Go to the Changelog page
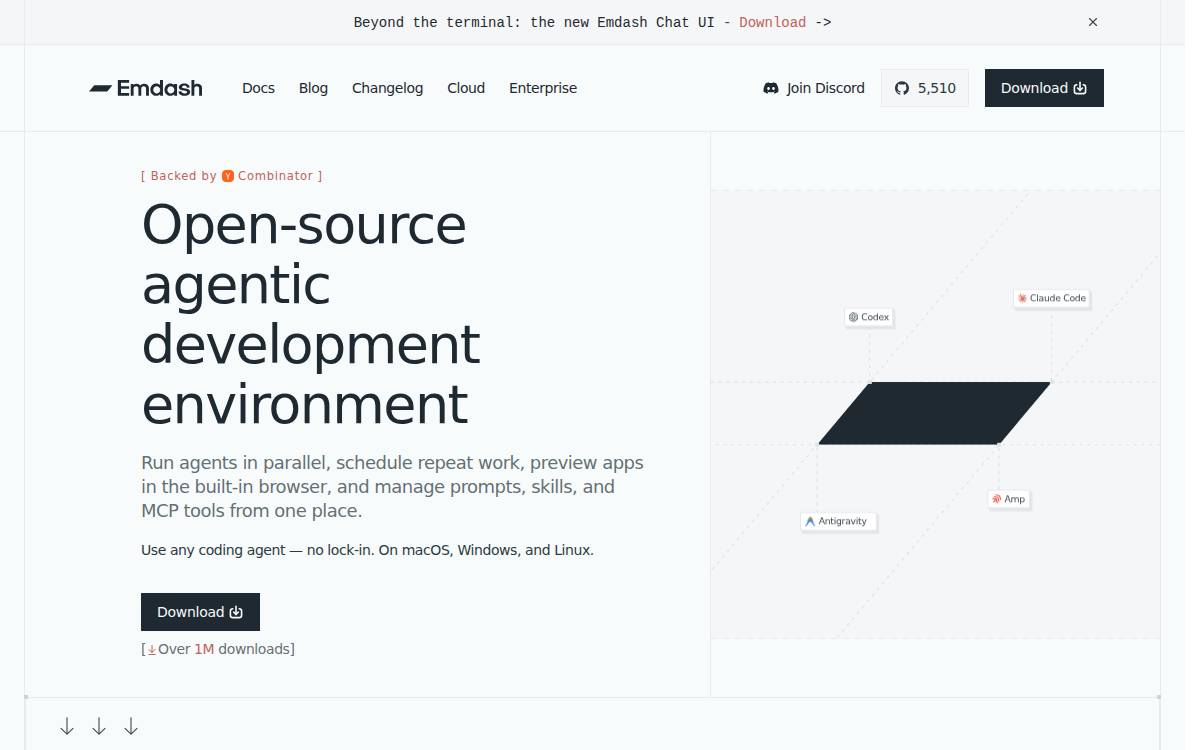The height and width of the screenshot is (750, 1200). pyautogui.click(x=387, y=88)
